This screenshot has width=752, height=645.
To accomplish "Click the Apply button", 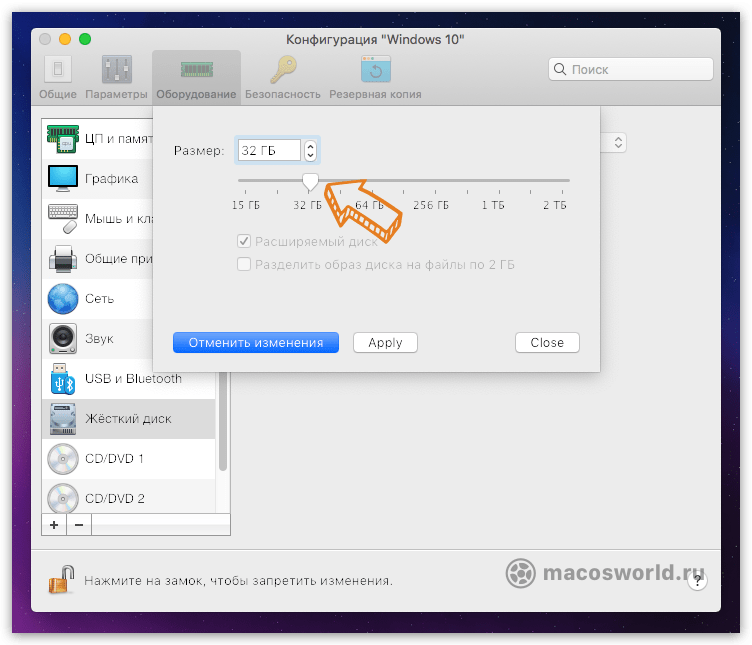I will 386,342.
